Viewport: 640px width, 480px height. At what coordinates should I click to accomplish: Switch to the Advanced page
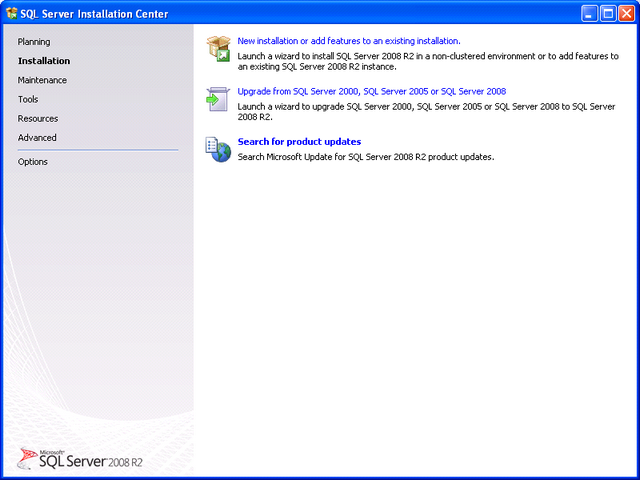point(37,137)
